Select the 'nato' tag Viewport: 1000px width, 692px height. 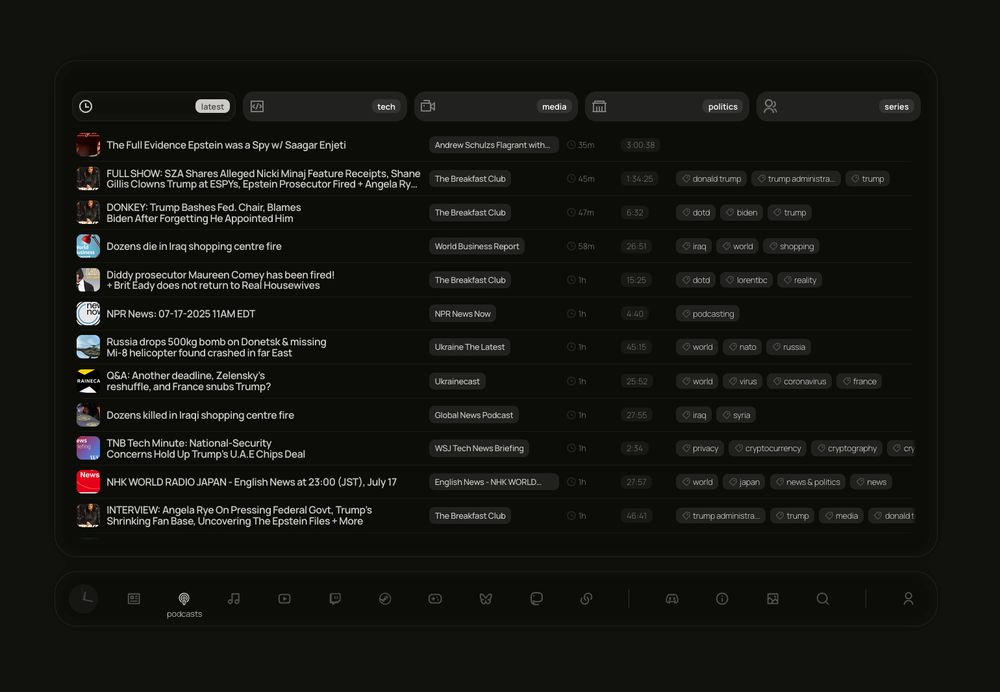point(742,347)
